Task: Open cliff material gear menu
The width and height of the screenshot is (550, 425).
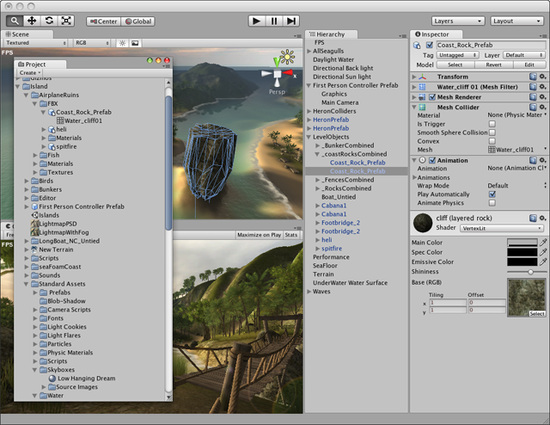Action: tap(543, 218)
